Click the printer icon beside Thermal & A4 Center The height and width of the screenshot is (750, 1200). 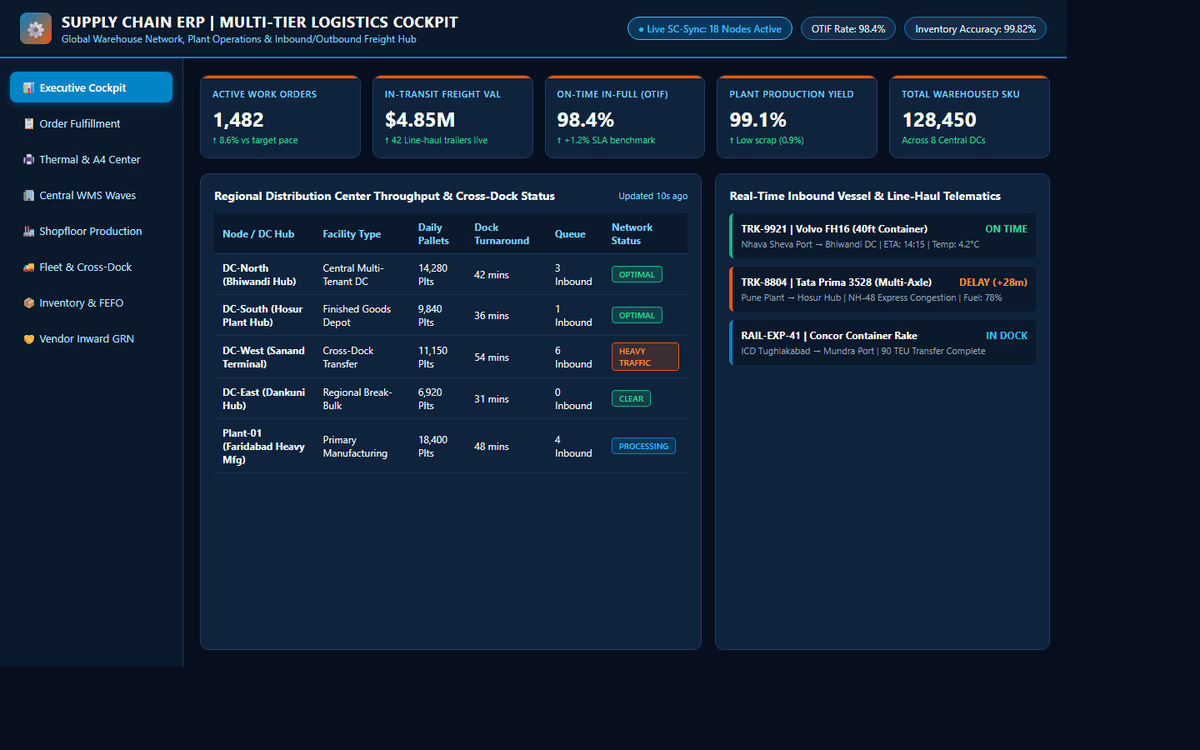[29, 160]
